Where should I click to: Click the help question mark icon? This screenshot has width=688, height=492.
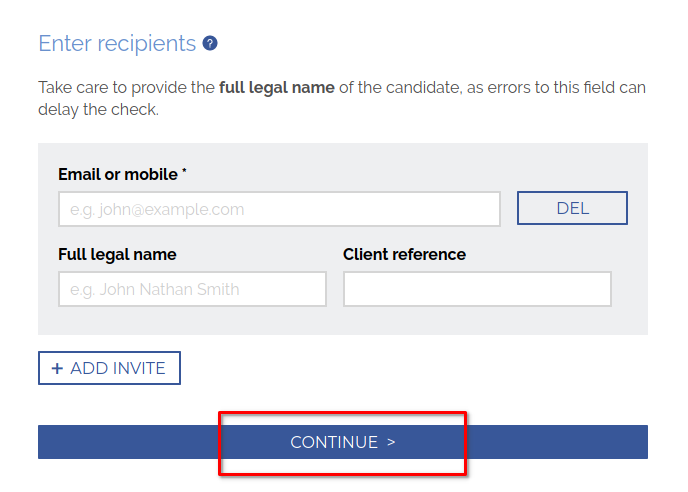click(210, 44)
